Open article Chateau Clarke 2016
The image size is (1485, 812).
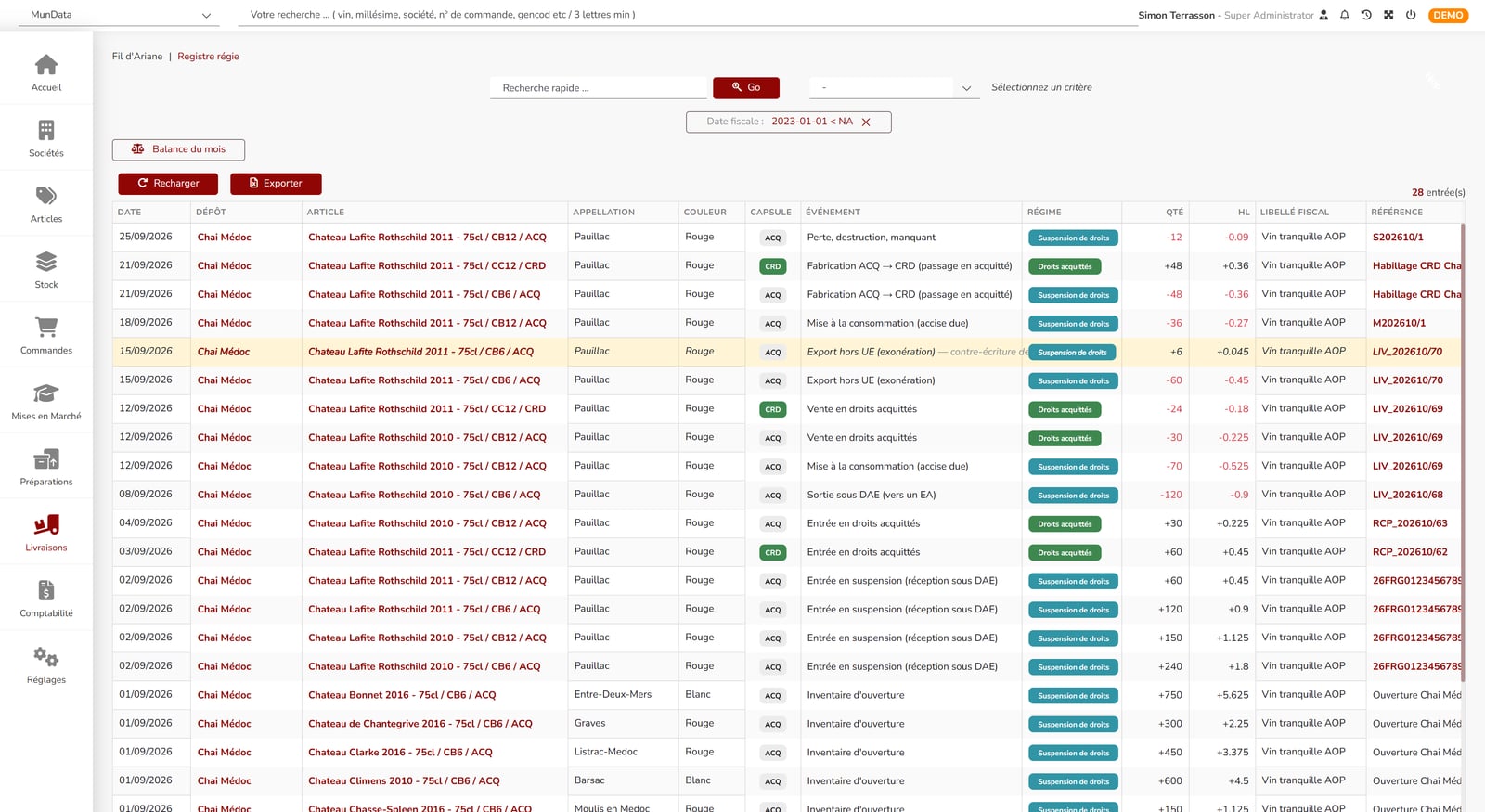click(400, 753)
